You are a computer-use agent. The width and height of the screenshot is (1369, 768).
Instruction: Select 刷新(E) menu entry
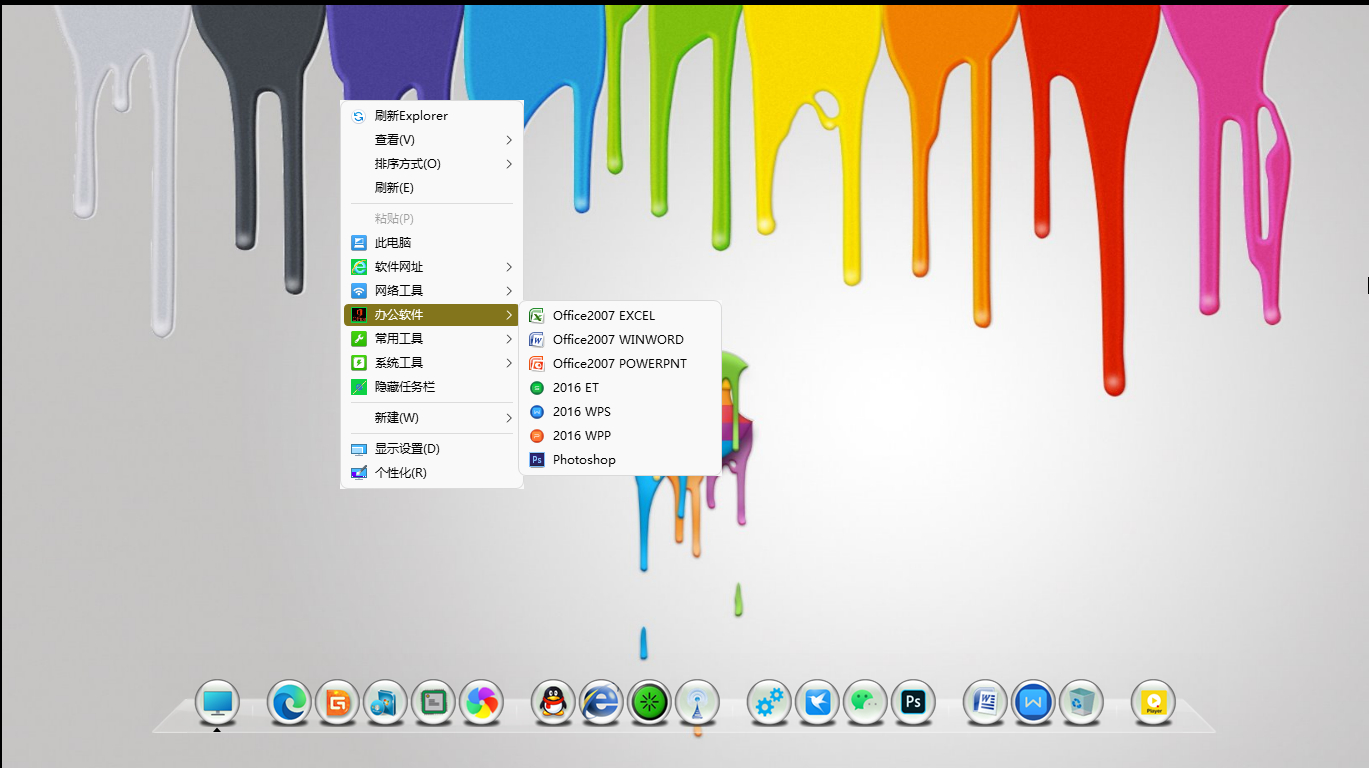[431, 188]
